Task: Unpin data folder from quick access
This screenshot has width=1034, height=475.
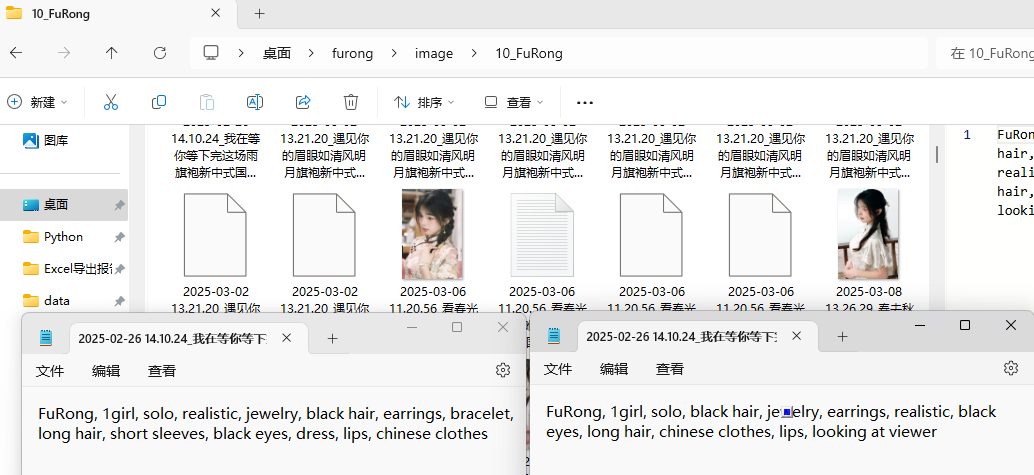Action: pyautogui.click(x=119, y=301)
